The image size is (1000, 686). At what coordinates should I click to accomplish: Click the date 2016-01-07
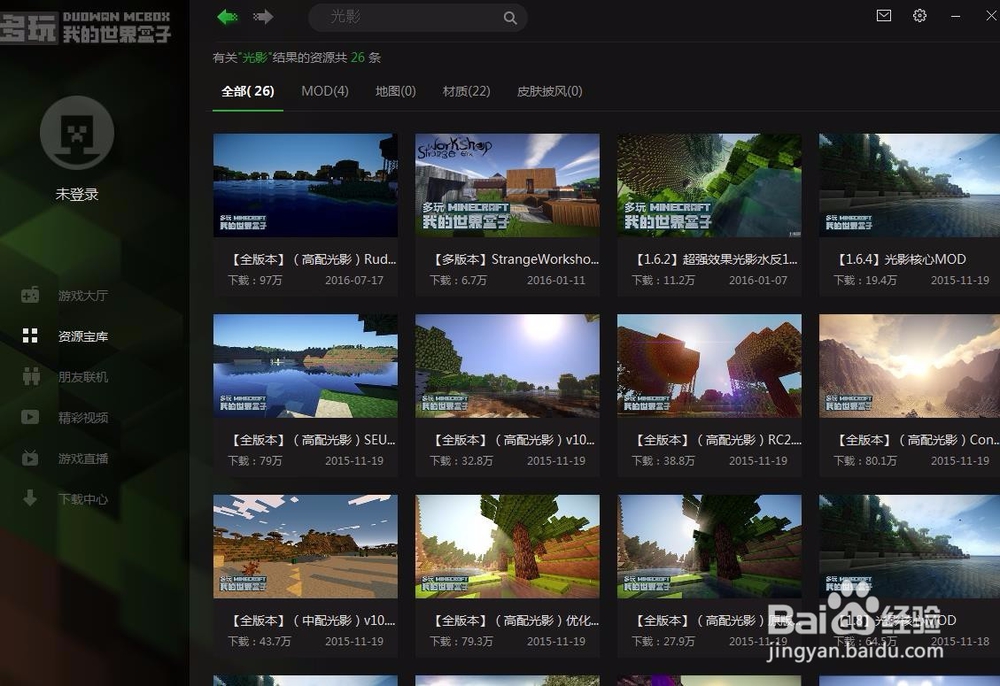758,280
